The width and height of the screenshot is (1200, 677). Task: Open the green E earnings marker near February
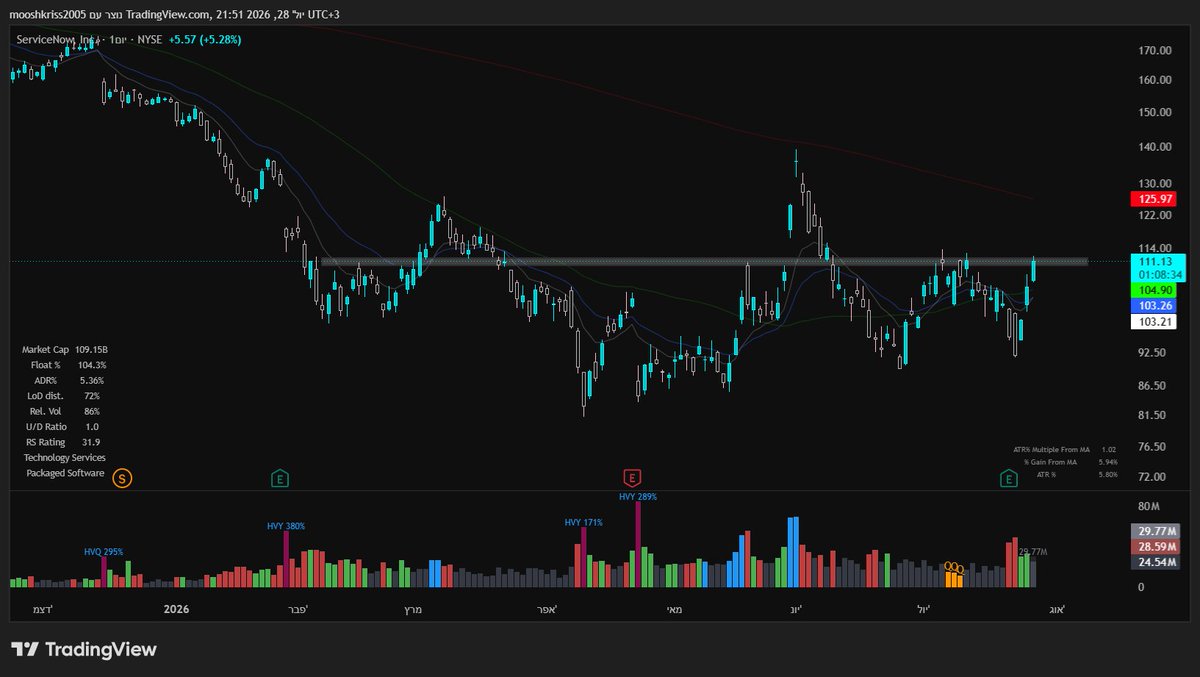point(281,479)
